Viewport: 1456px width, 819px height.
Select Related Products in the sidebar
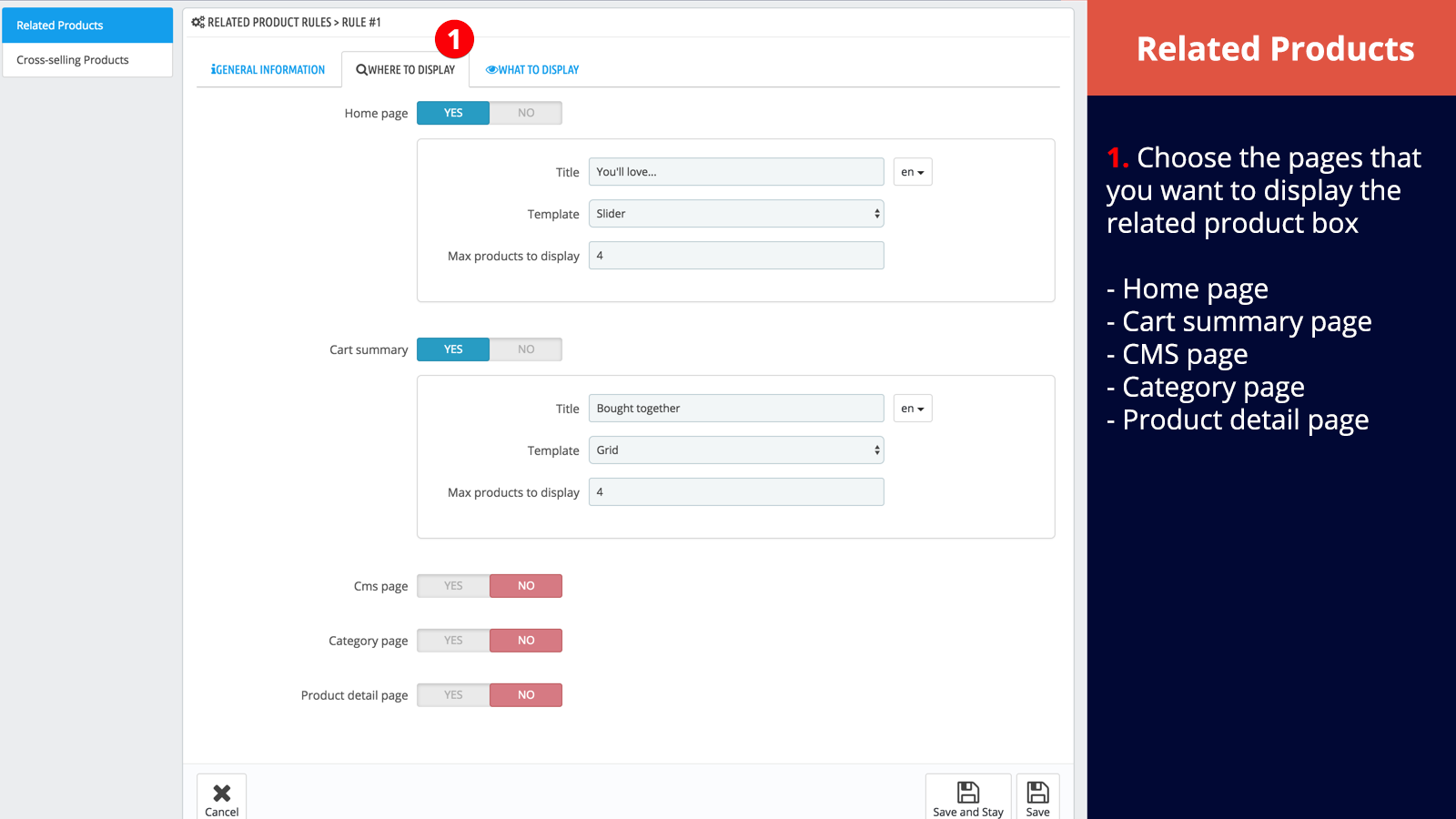[87, 25]
